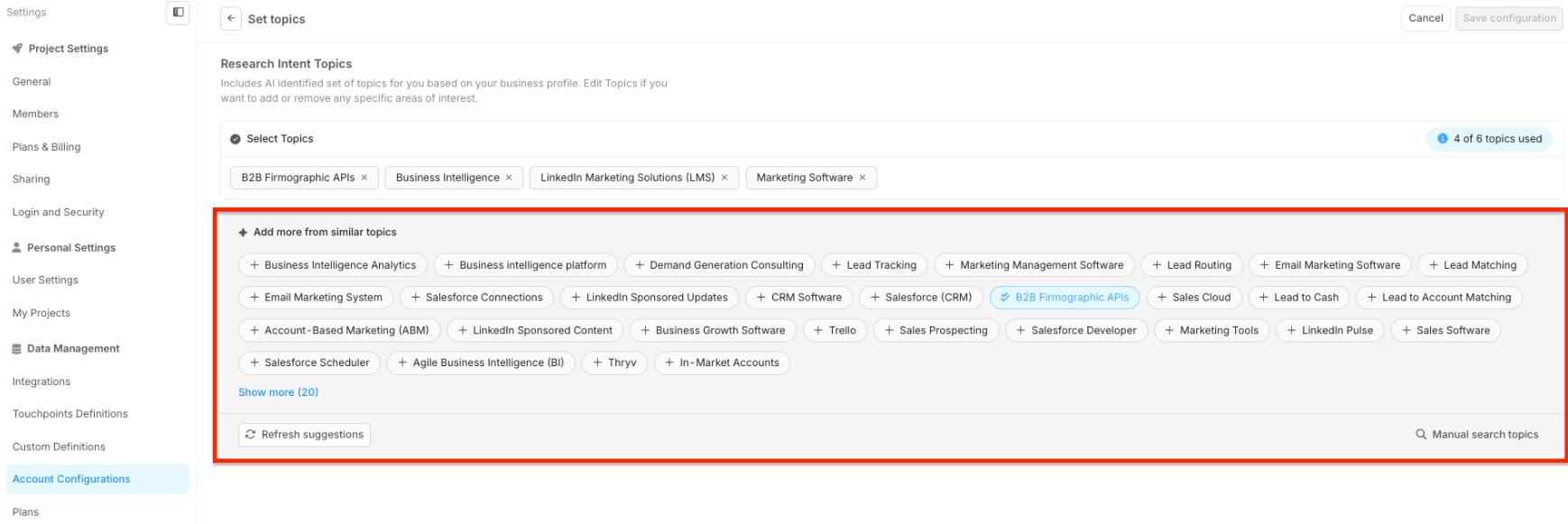Open Manual search topics
The height and width of the screenshot is (524, 1568).
pyautogui.click(x=1477, y=435)
